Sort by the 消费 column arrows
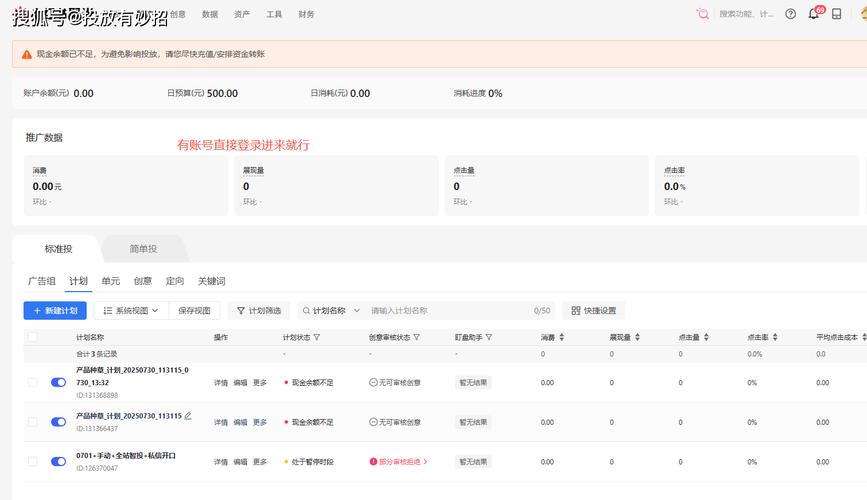Image resolution: width=867 pixels, height=500 pixels. 562,337
